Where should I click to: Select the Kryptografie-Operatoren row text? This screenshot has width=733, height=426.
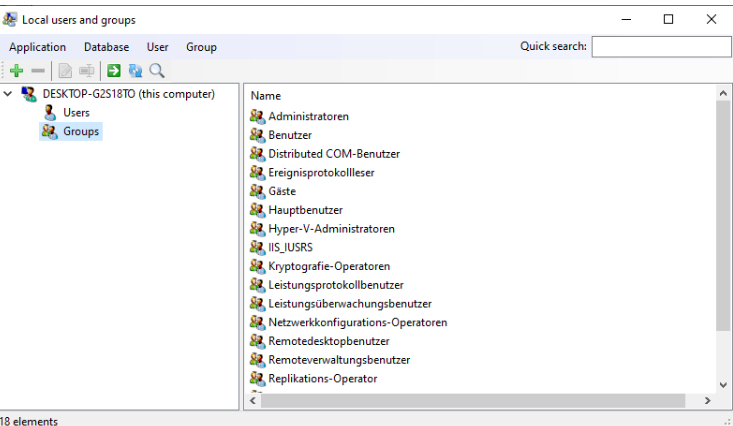329,266
